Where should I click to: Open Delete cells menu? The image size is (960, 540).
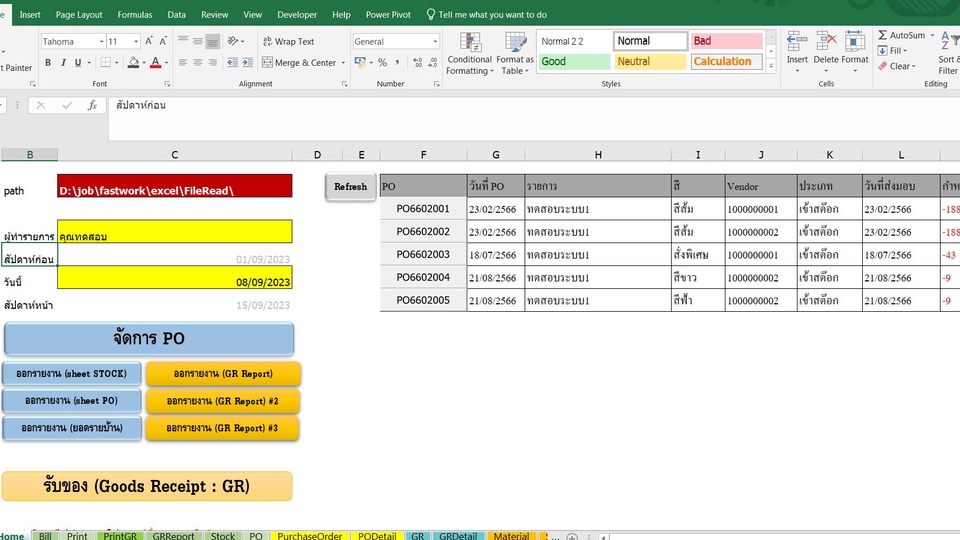click(x=825, y=53)
